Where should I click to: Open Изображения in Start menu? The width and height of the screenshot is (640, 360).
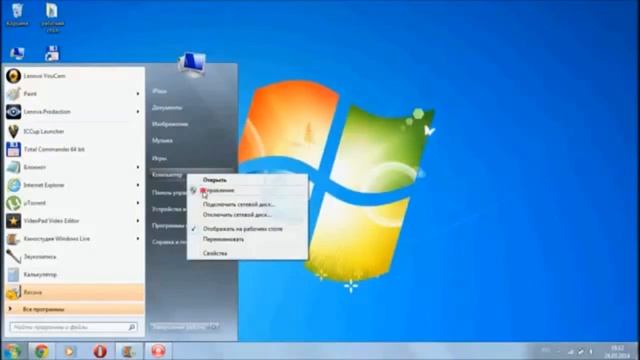coord(170,124)
